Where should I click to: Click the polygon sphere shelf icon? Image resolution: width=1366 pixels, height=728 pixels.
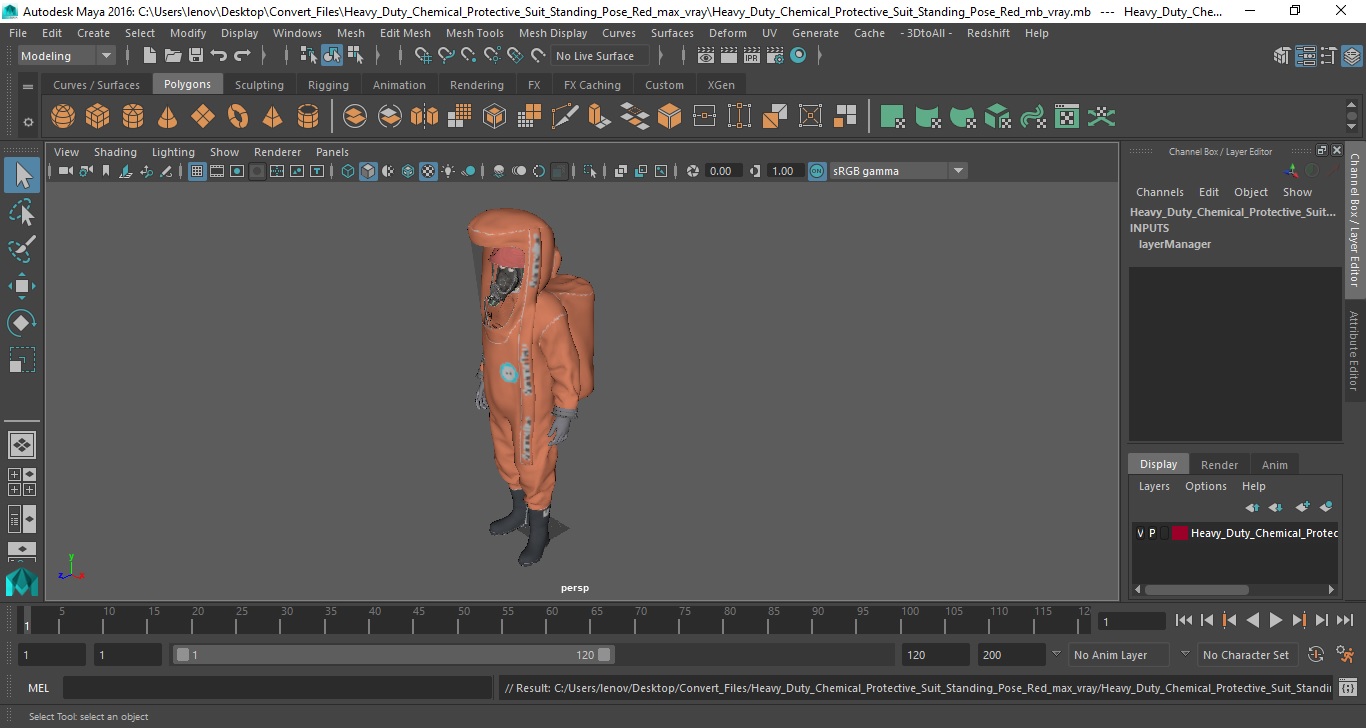pos(63,117)
